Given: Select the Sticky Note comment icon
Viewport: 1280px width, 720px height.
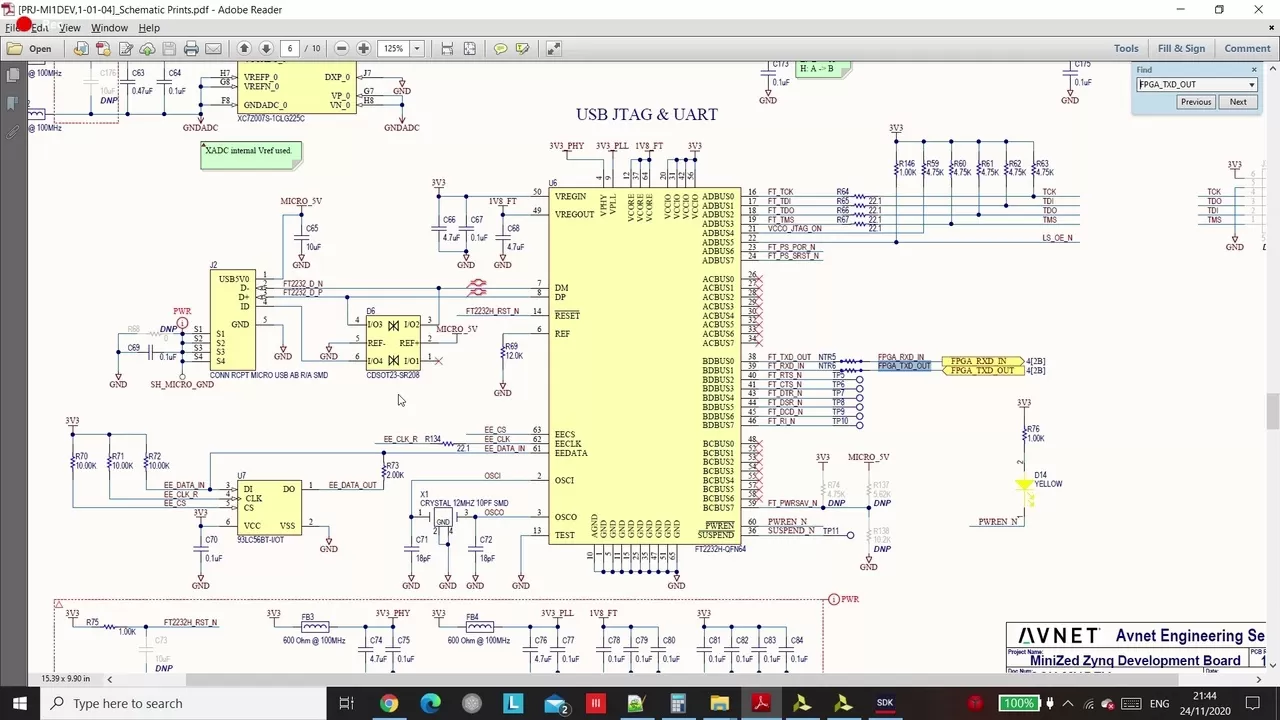Looking at the screenshot, I should (x=499, y=48).
